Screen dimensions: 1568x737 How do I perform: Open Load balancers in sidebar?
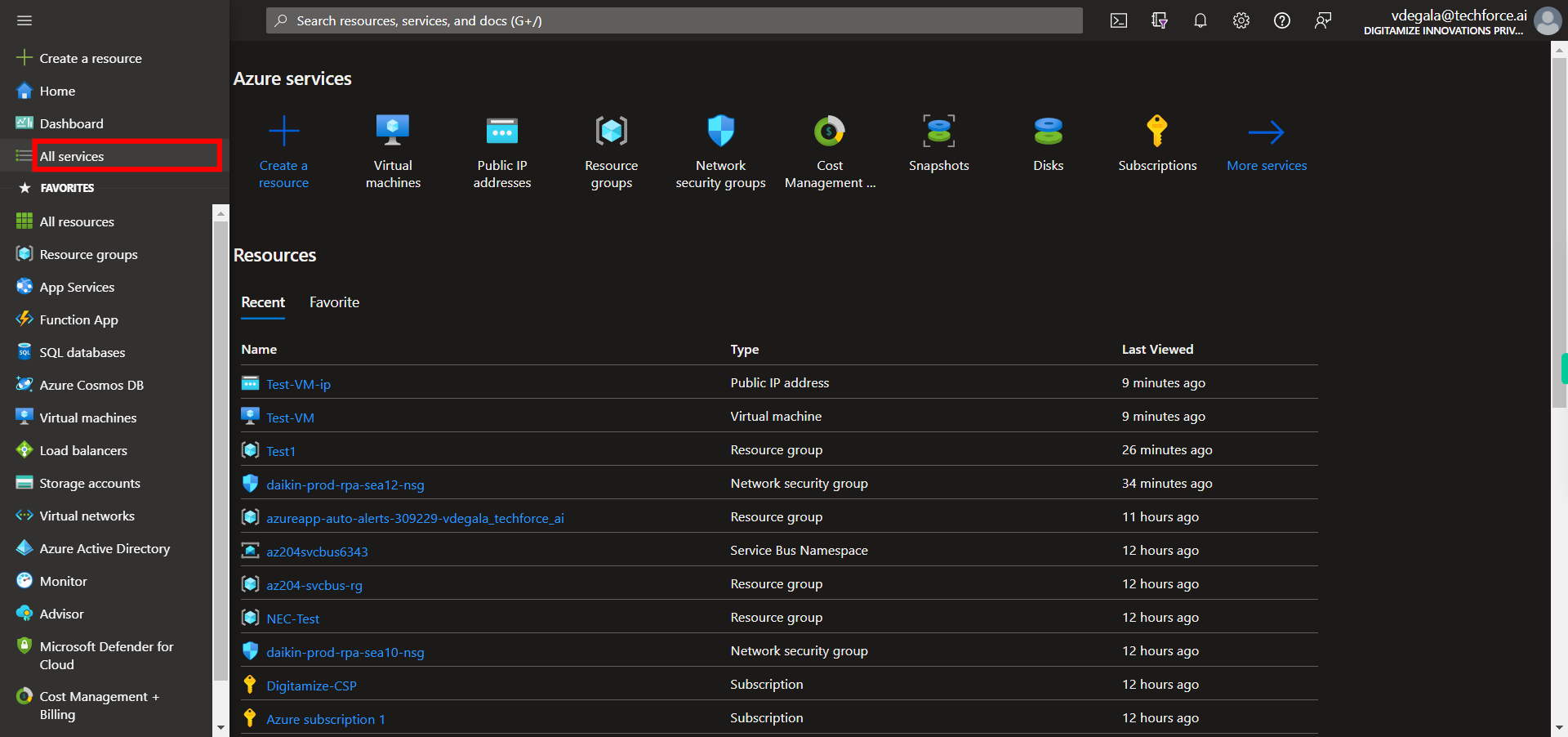(83, 450)
